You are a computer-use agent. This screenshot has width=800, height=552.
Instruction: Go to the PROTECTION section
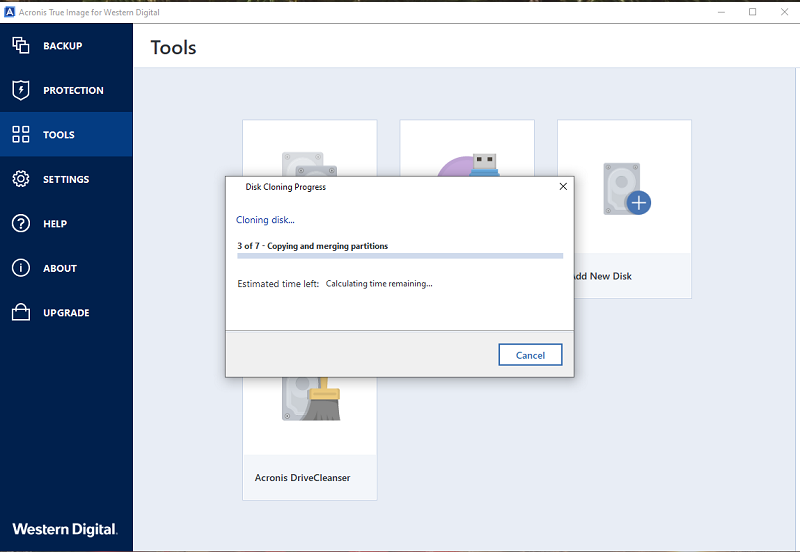(x=73, y=90)
